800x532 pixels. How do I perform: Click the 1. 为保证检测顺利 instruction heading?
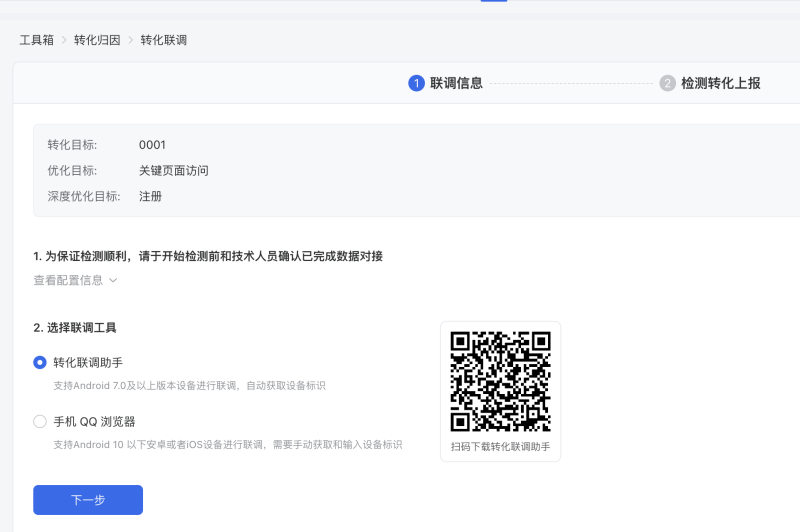(x=208, y=256)
